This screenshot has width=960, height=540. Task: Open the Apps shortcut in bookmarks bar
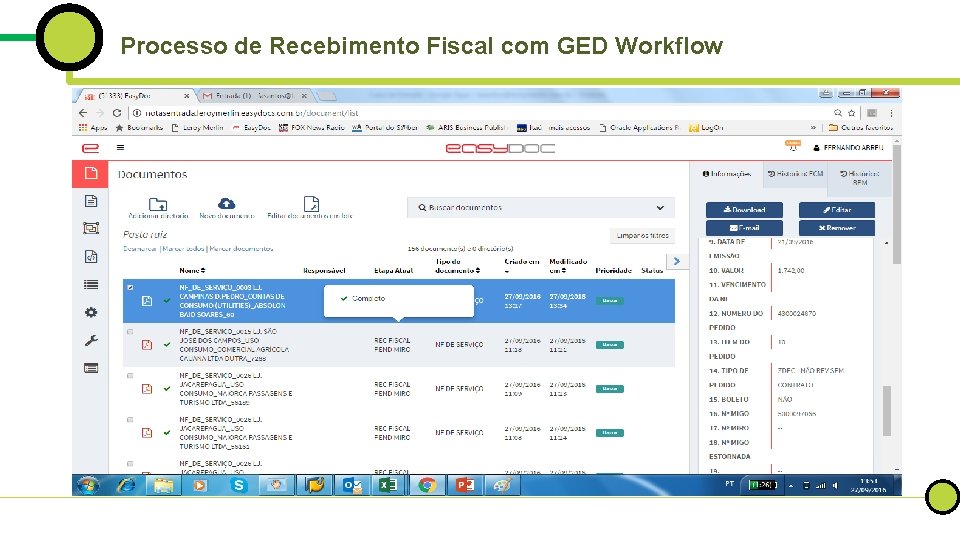pyautogui.click(x=92, y=127)
